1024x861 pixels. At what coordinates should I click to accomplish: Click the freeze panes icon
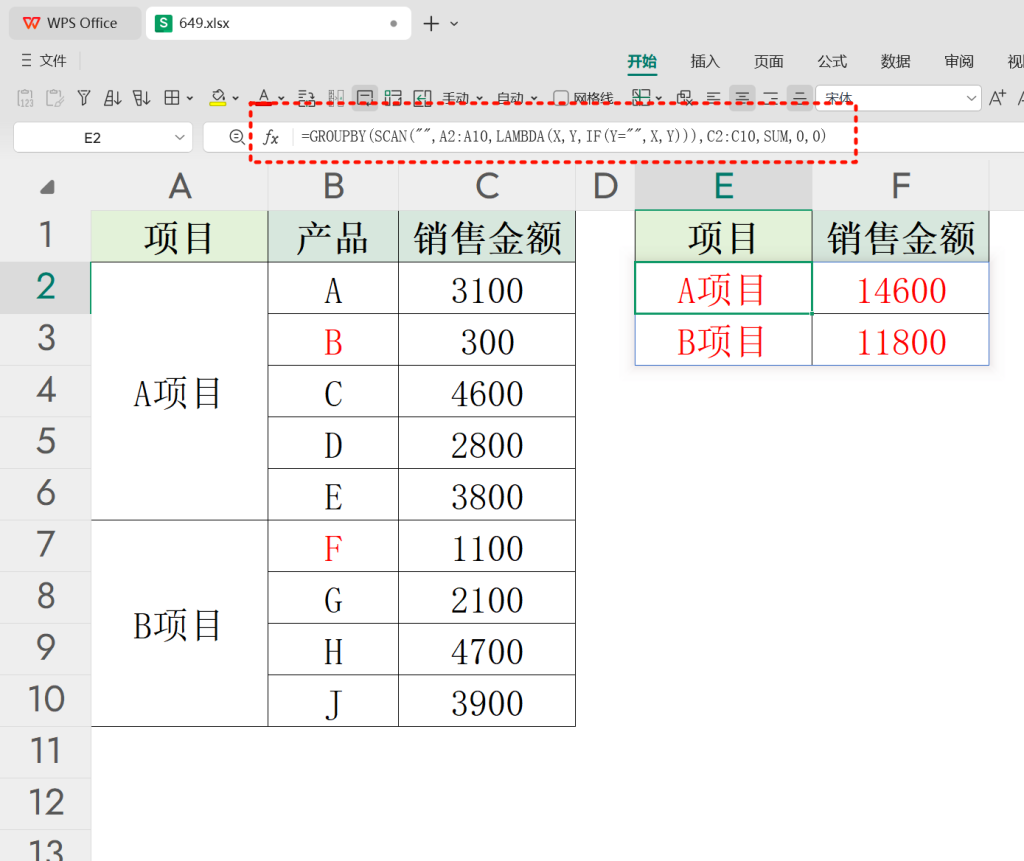[x=393, y=98]
